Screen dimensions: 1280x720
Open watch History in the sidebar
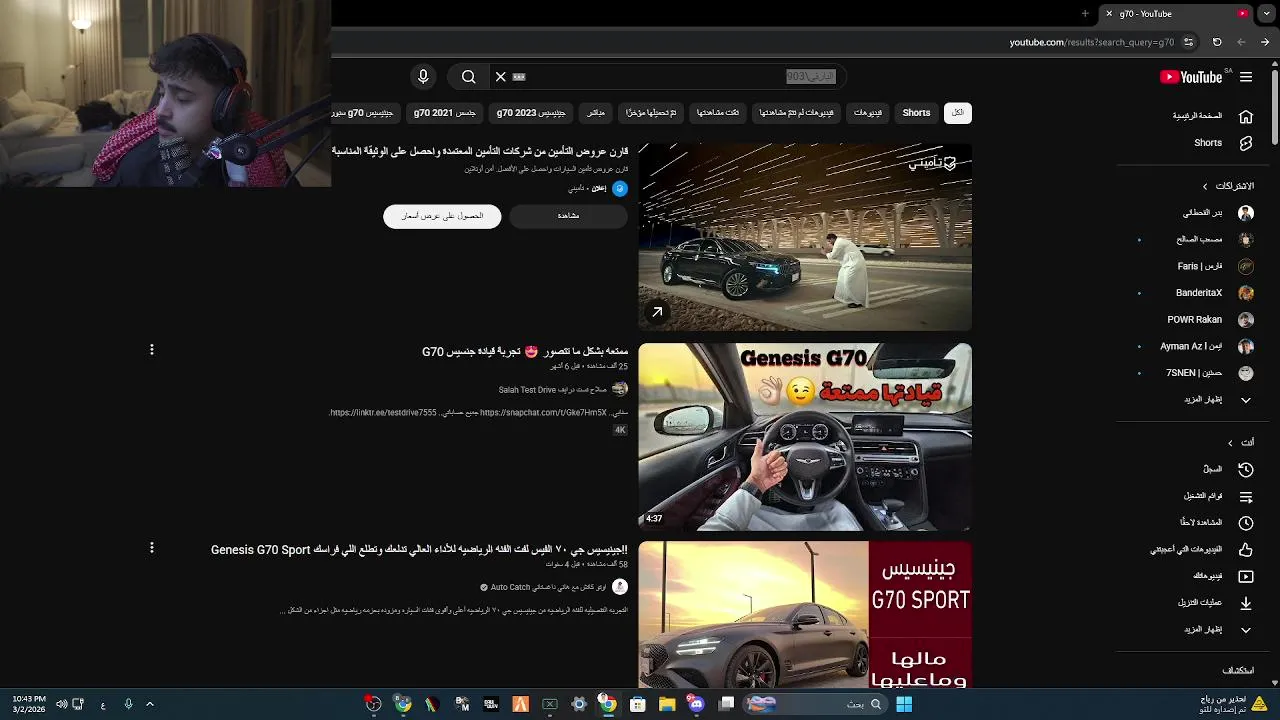tap(1246, 469)
